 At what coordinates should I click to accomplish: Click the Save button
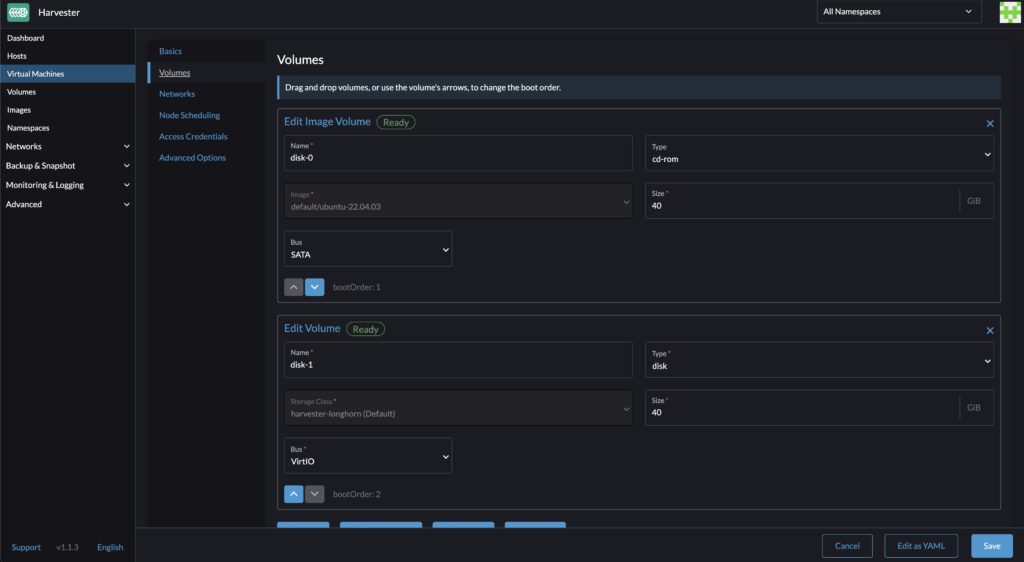click(991, 546)
